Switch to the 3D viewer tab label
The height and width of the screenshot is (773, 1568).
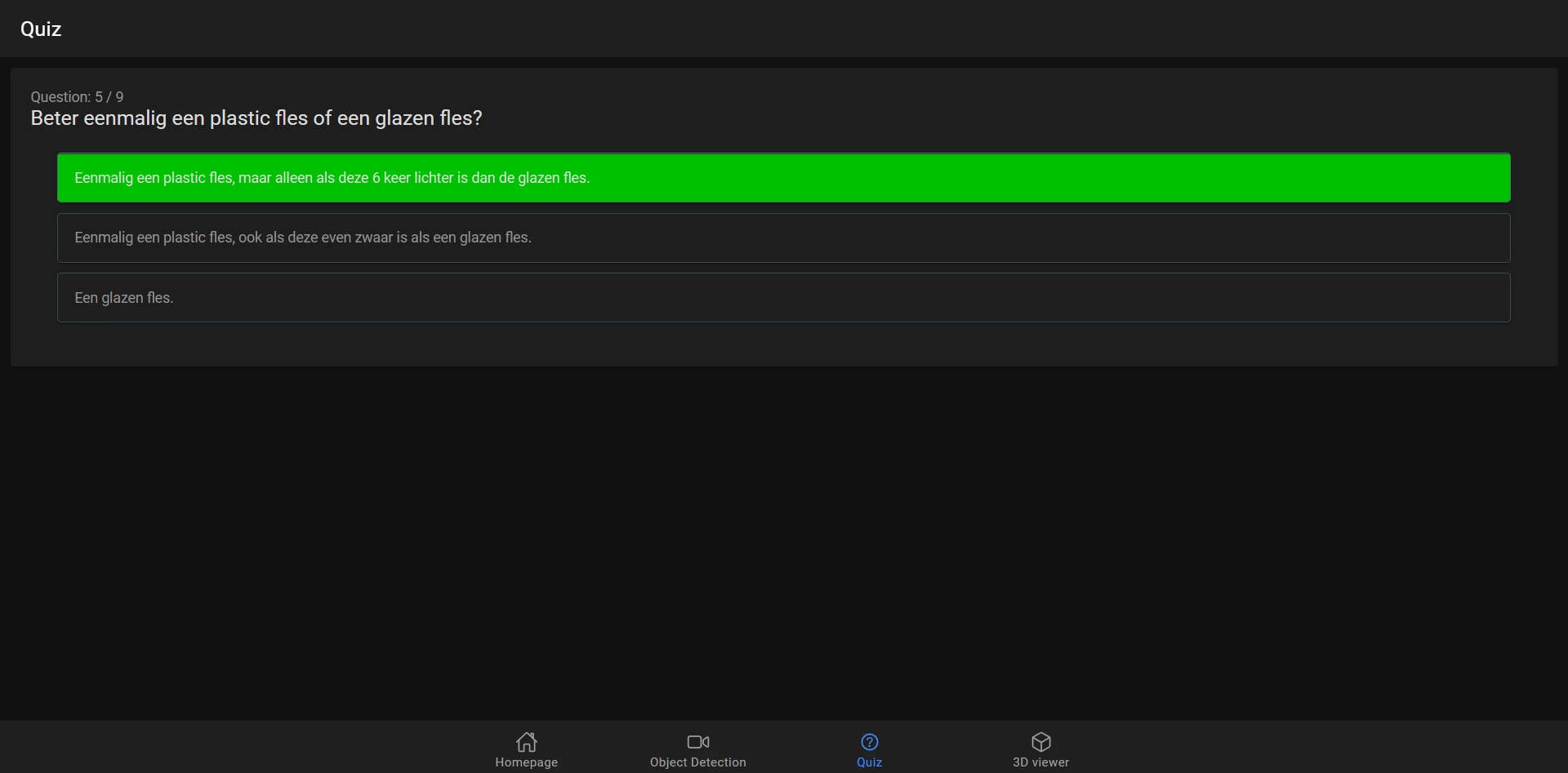(1041, 762)
